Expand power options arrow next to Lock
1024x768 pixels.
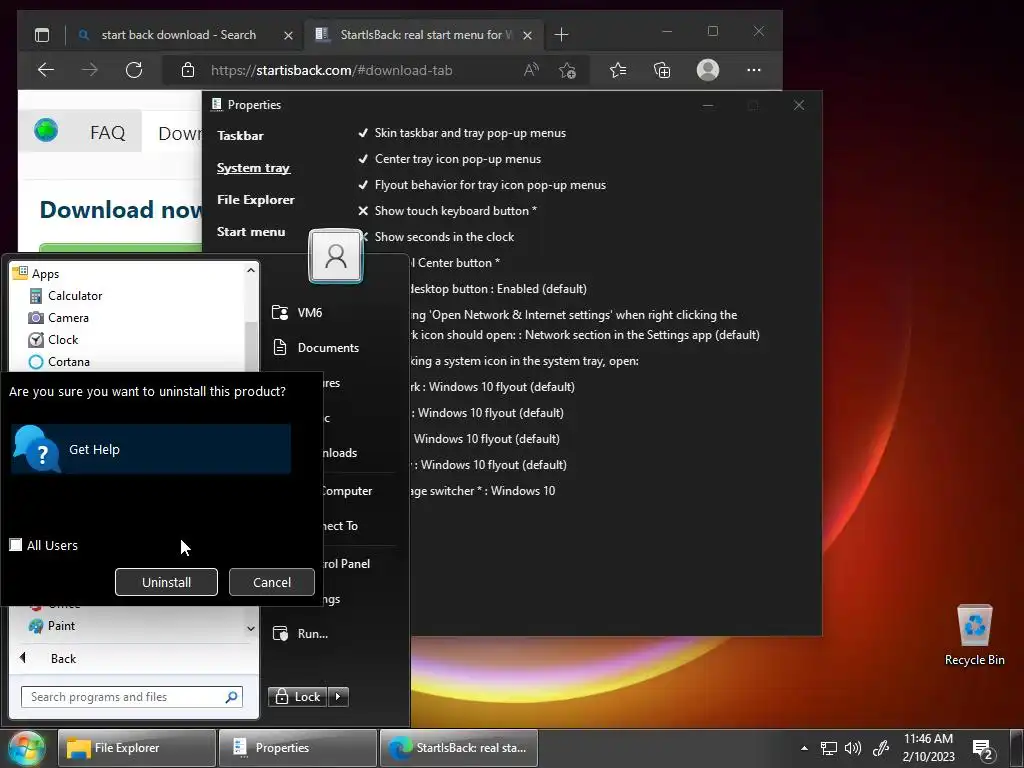click(338, 697)
